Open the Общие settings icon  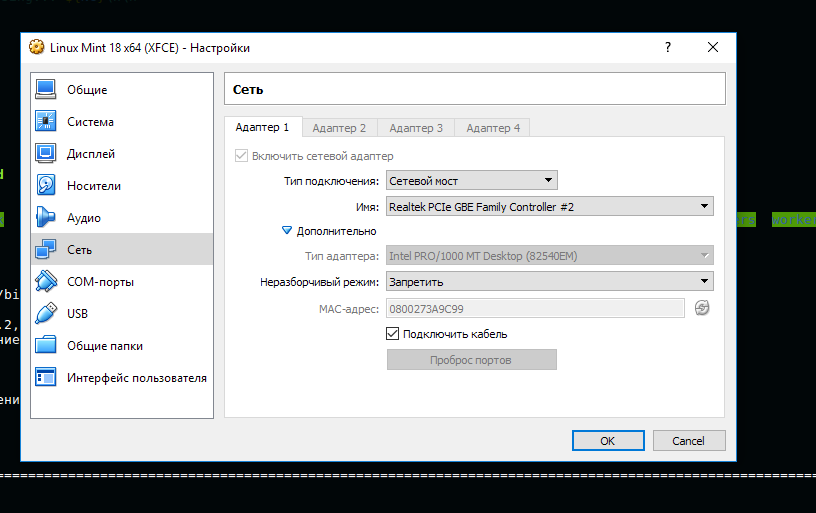[45, 89]
